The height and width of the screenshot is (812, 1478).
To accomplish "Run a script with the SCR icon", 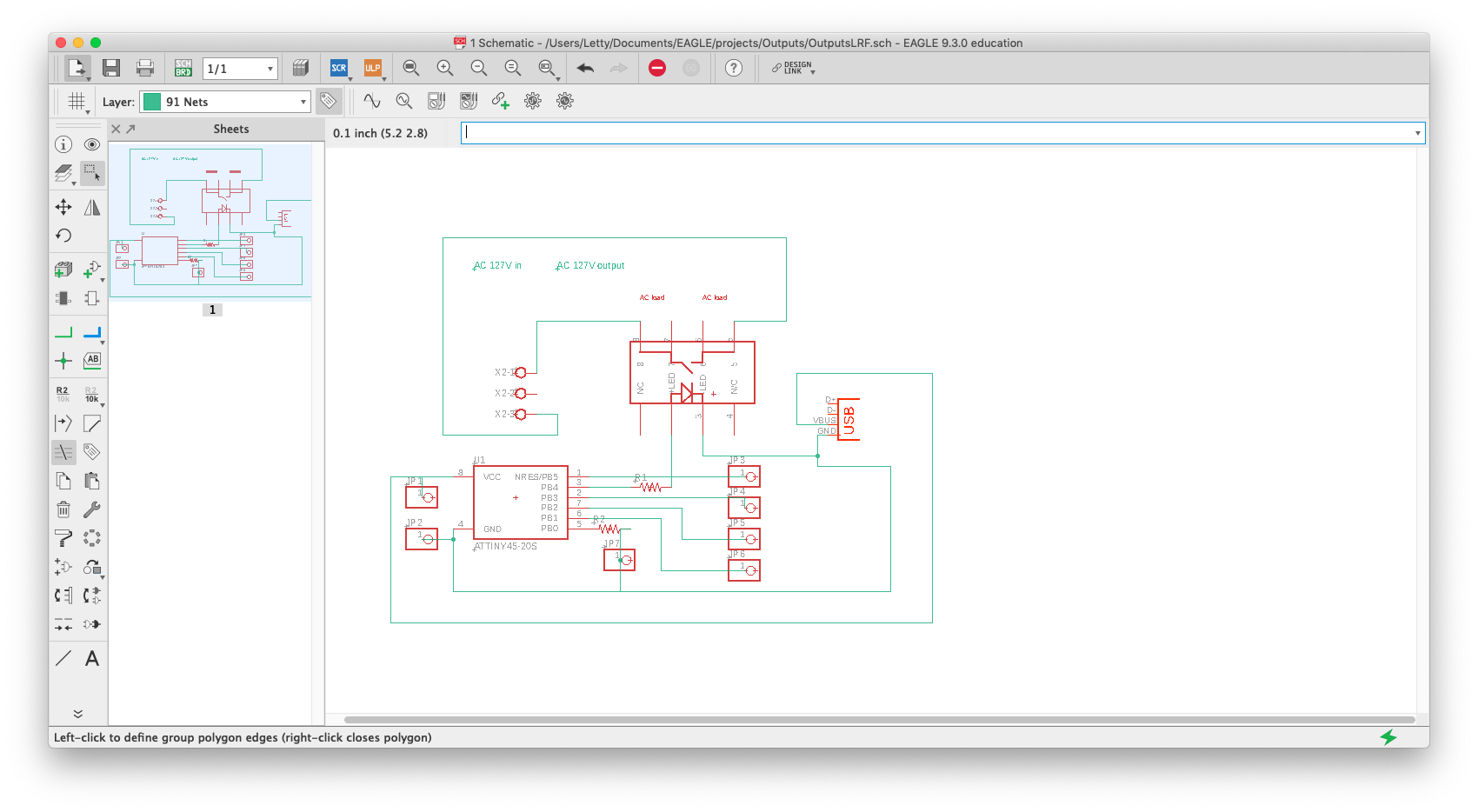I will point(339,68).
